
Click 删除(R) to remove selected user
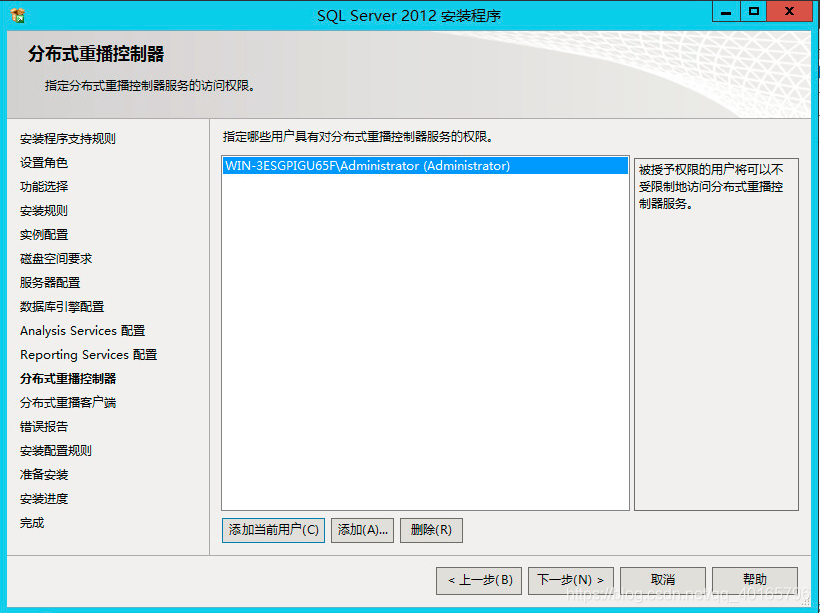(x=431, y=530)
